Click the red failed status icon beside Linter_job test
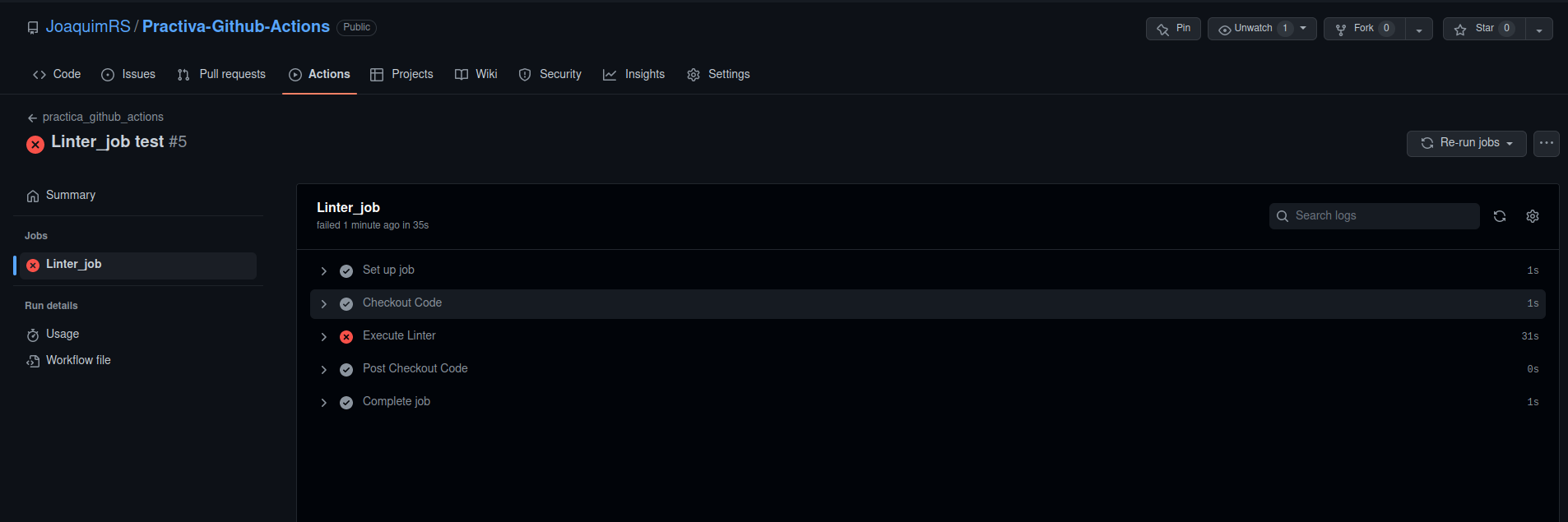This screenshot has width=1568, height=522. [35, 145]
